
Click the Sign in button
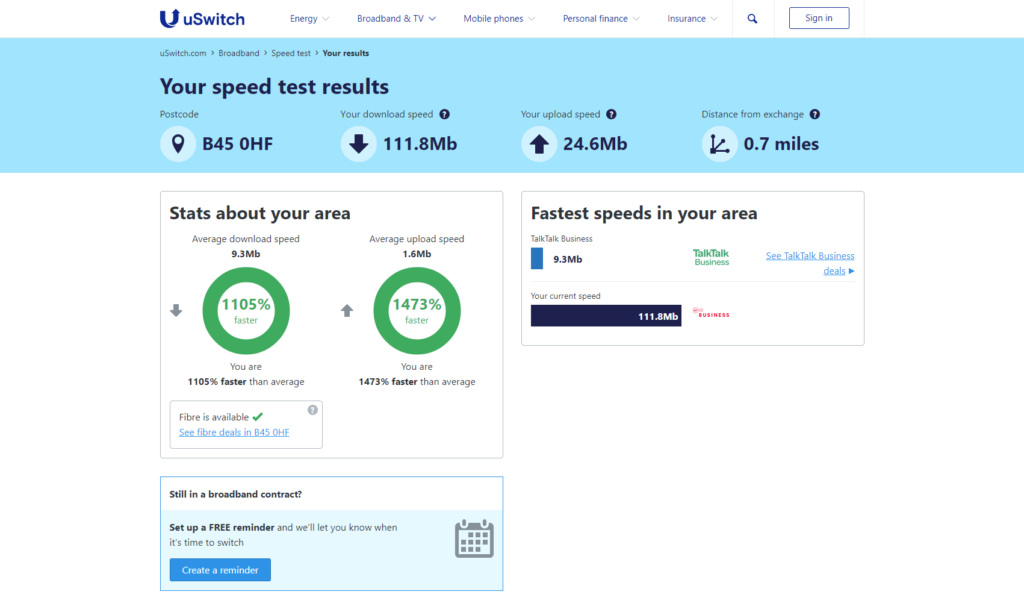coord(819,18)
